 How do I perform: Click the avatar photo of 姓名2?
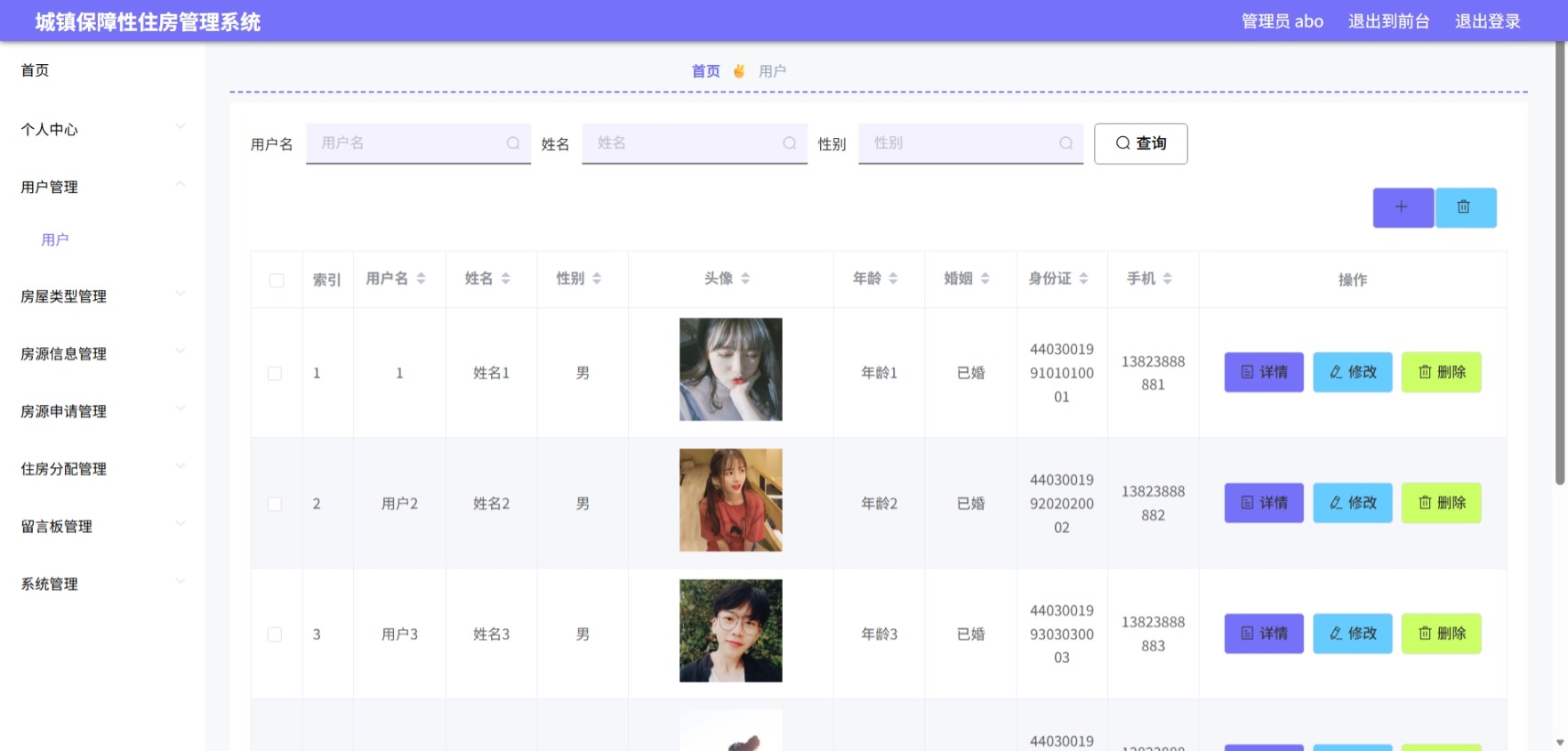click(x=731, y=500)
